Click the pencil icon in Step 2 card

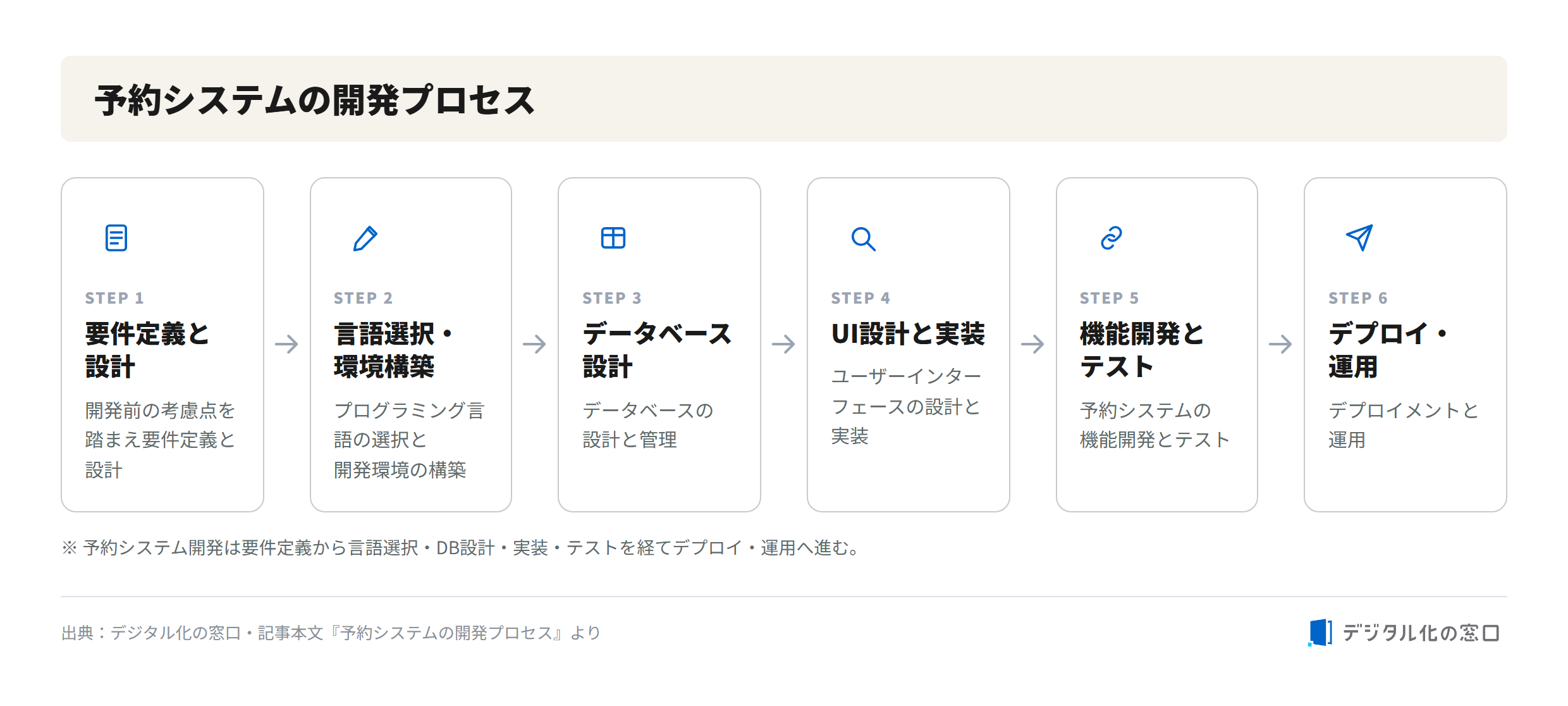point(365,238)
